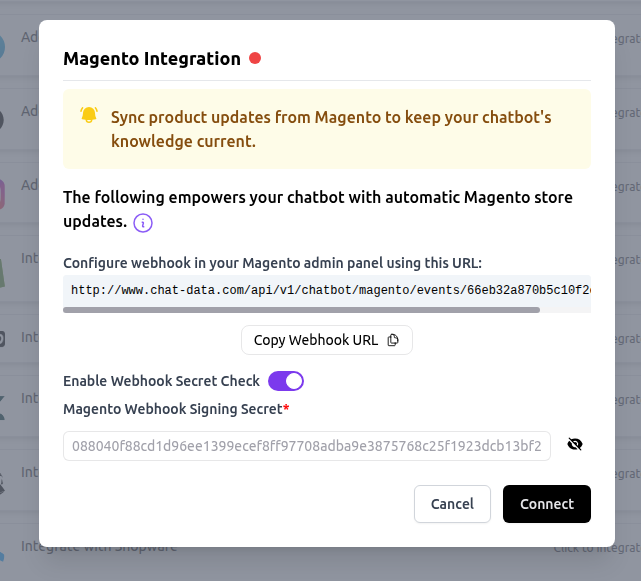Click the horizontal scrollbar under the webhook URL

[x=301, y=310]
